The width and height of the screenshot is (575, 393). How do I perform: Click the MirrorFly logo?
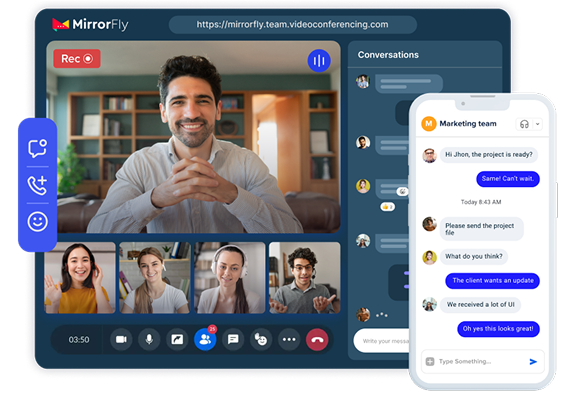click(90, 25)
